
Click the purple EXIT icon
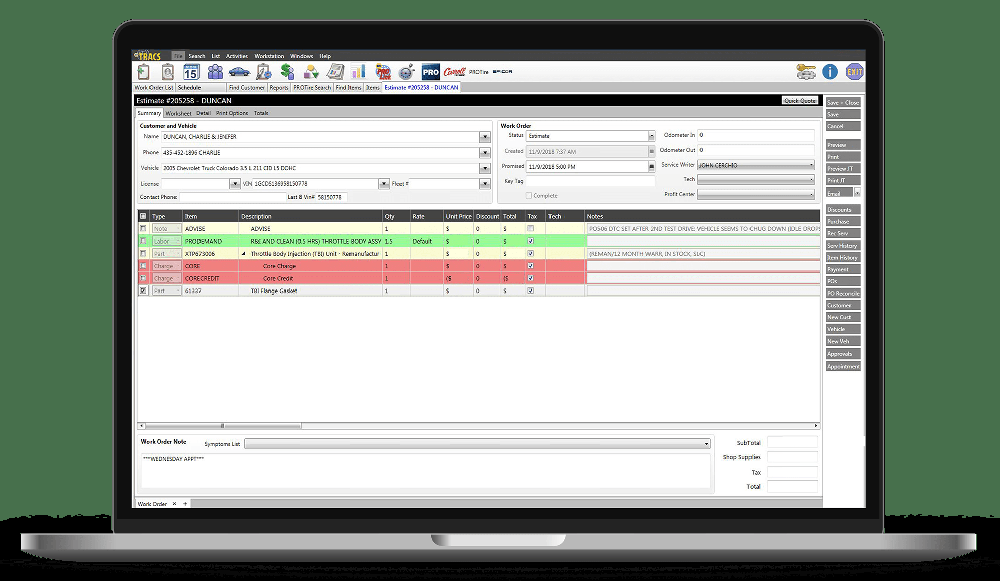pyautogui.click(x=854, y=72)
